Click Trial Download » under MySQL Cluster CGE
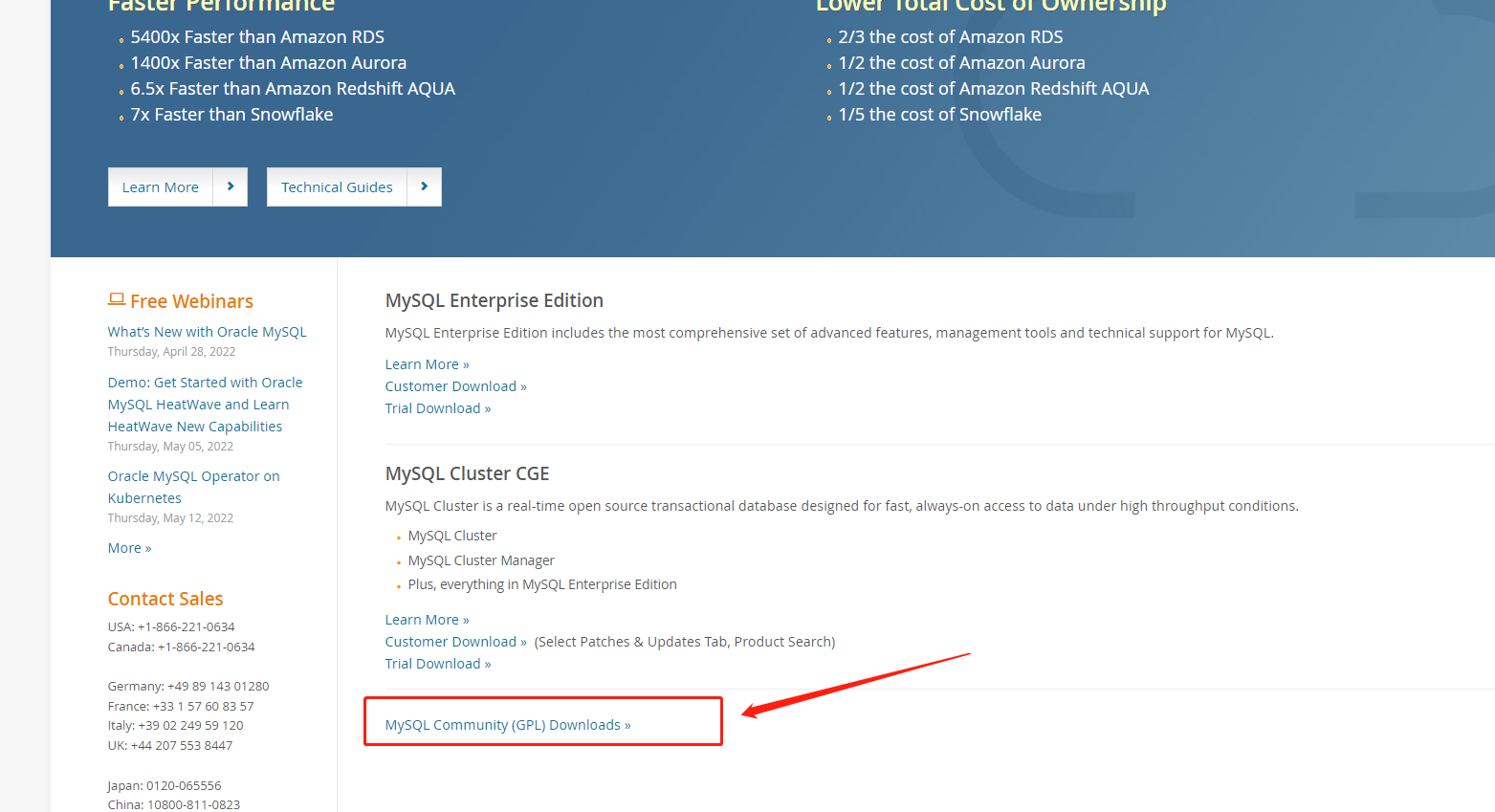Screen dimensions: 1495x812 [x=438, y=664]
